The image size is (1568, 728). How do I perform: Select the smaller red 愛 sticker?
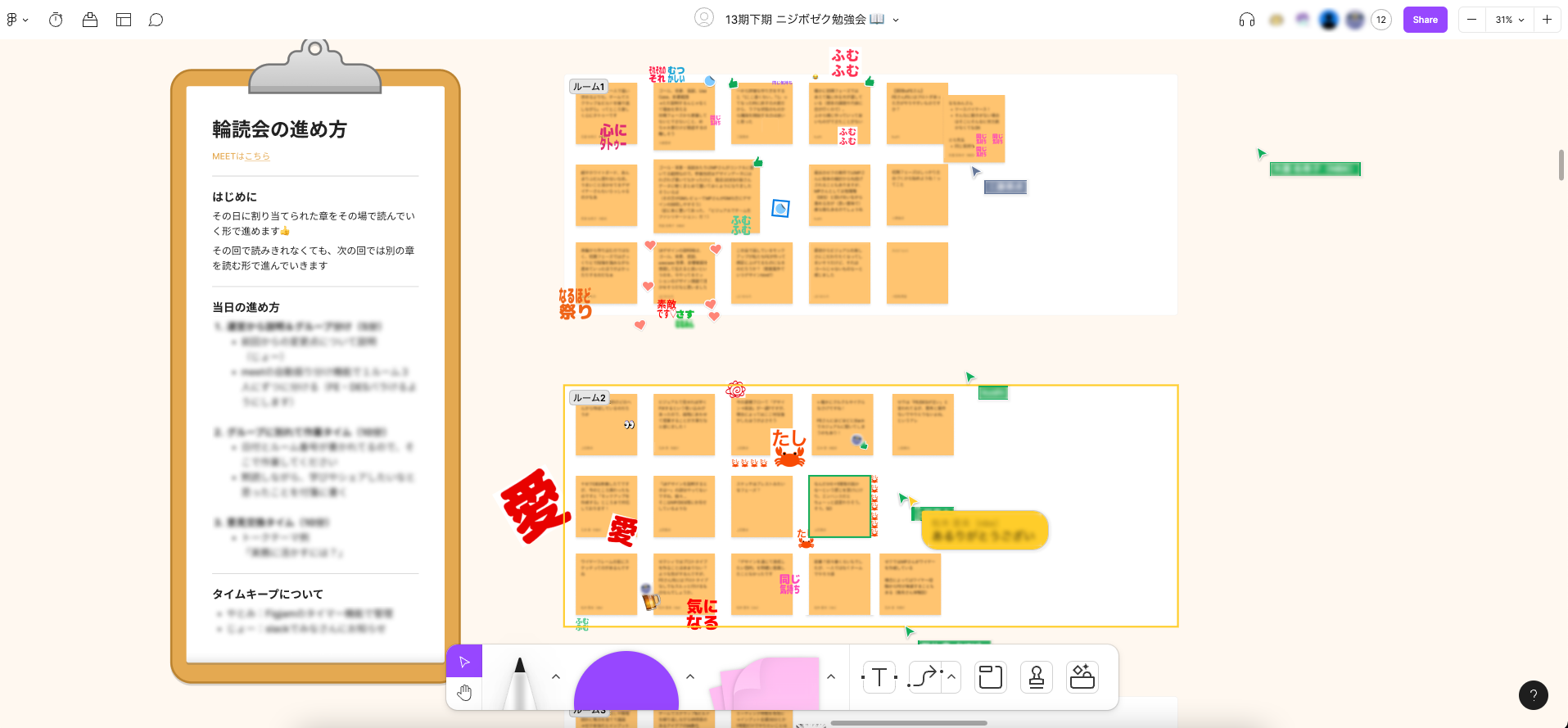pos(622,531)
